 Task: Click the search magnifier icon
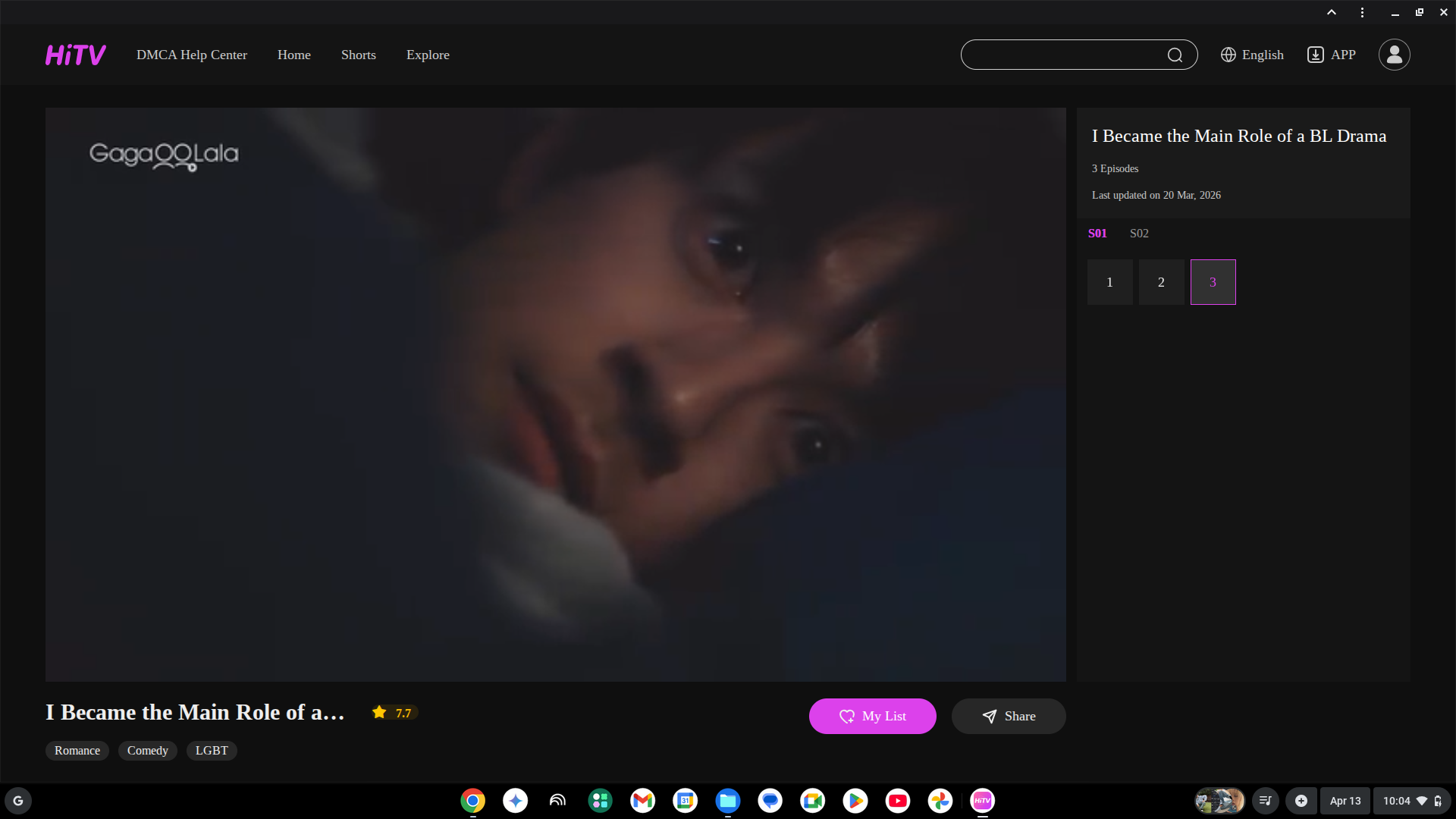point(1175,55)
